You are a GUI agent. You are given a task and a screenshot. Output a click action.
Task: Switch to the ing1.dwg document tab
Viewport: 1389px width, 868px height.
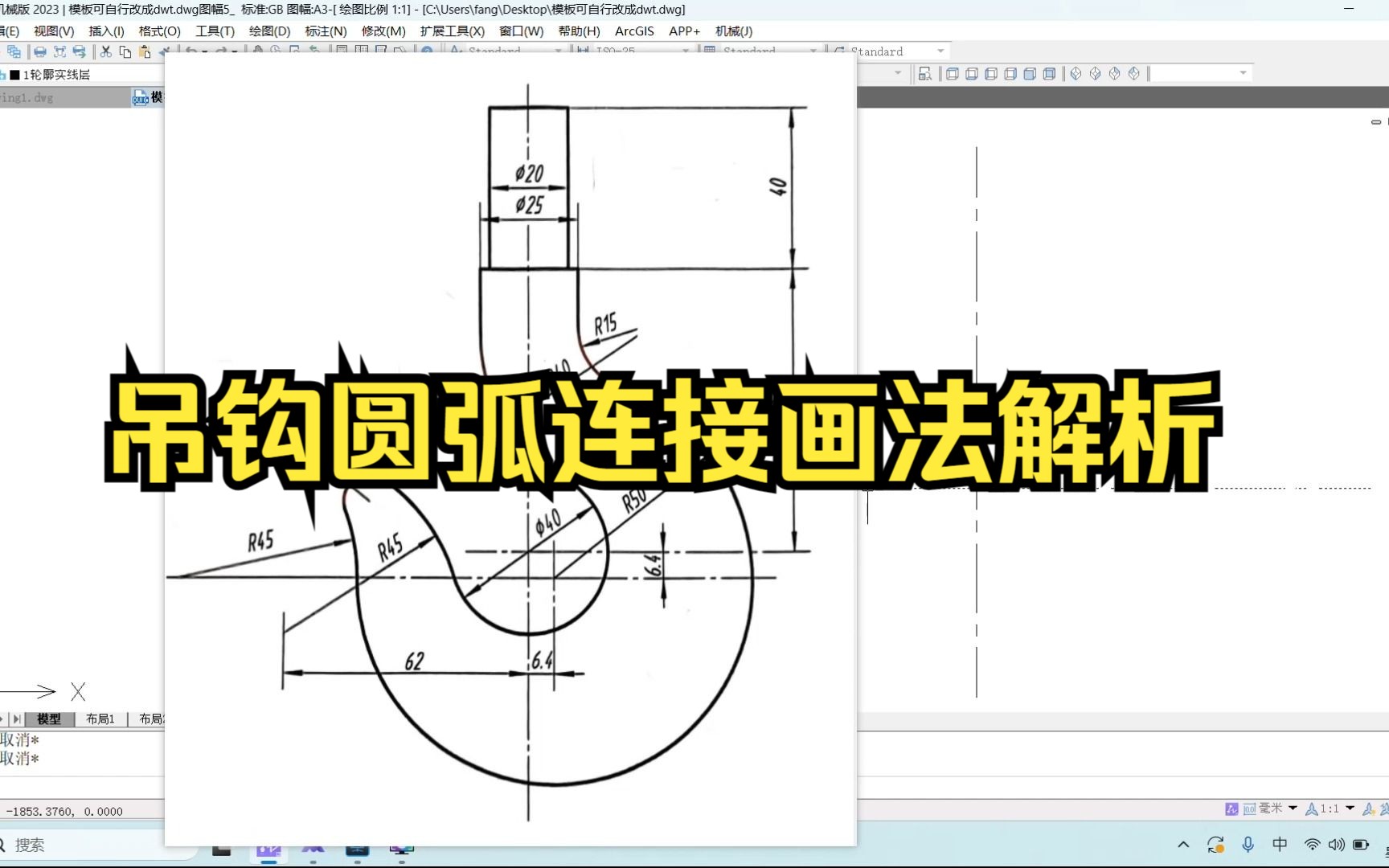point(64,97)
